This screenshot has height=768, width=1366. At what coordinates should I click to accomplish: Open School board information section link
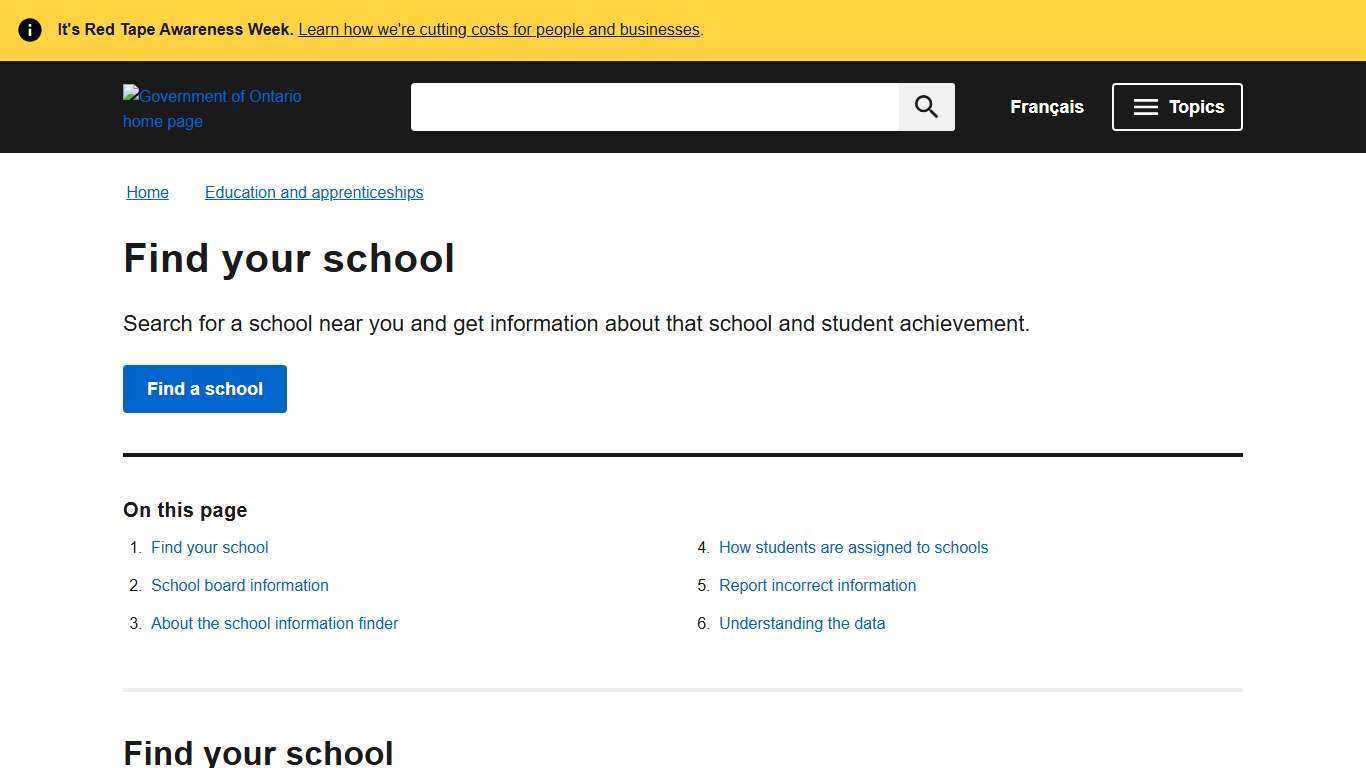[x=239, y=585]
